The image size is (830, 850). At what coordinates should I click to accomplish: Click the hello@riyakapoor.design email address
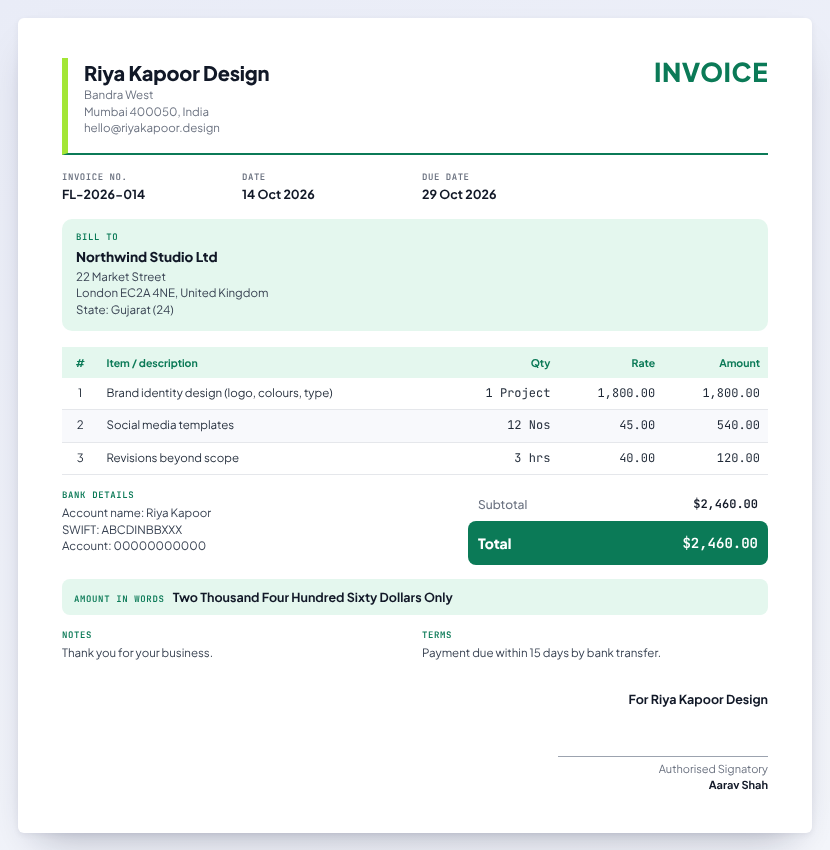pos(152,128)
